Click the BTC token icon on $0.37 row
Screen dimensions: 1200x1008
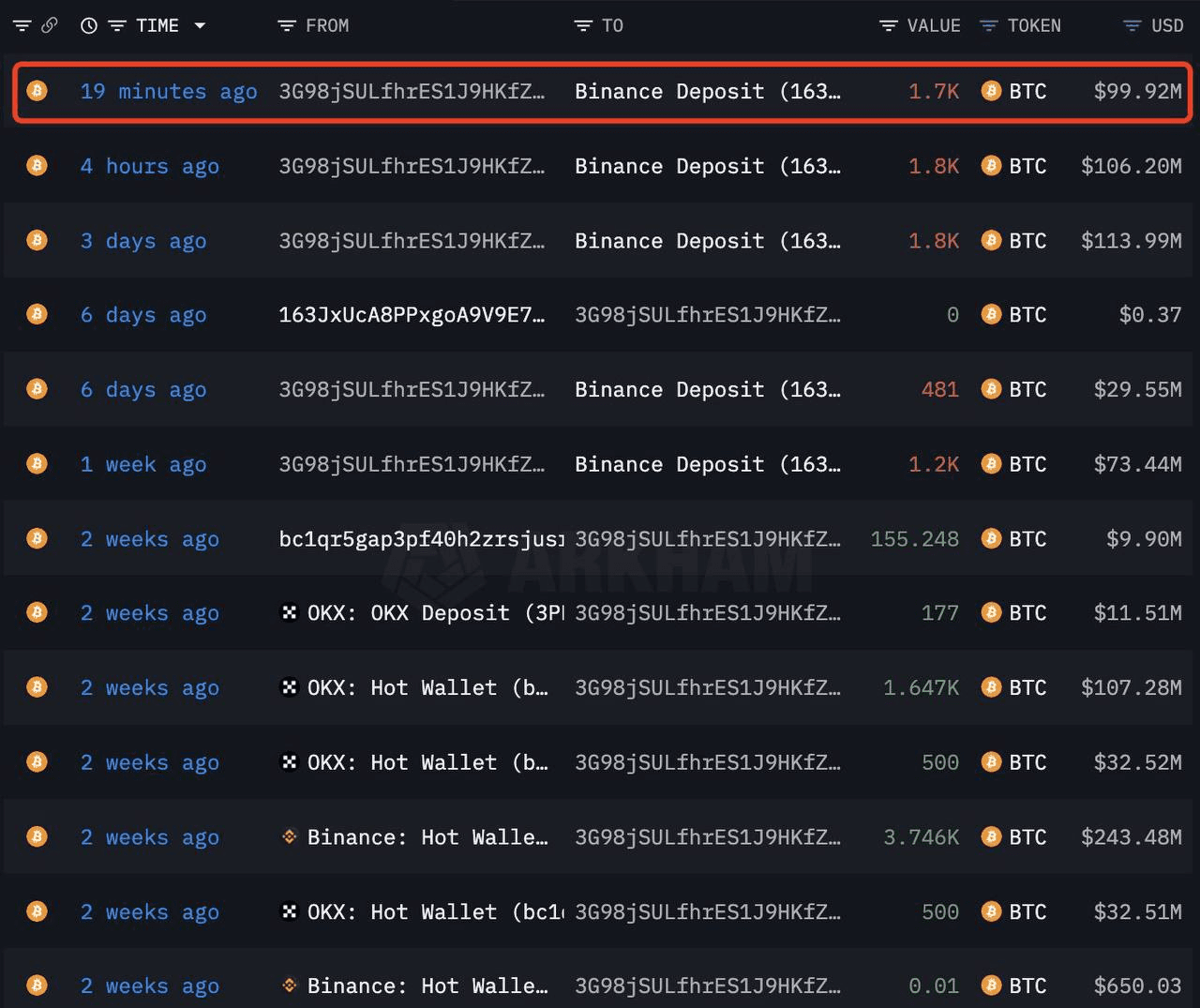tap(991, 315)
